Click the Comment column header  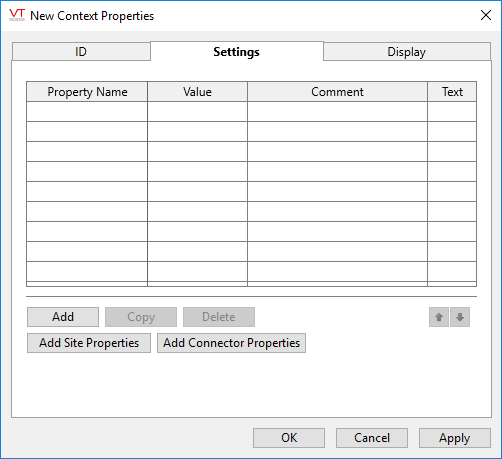point(337,92)
